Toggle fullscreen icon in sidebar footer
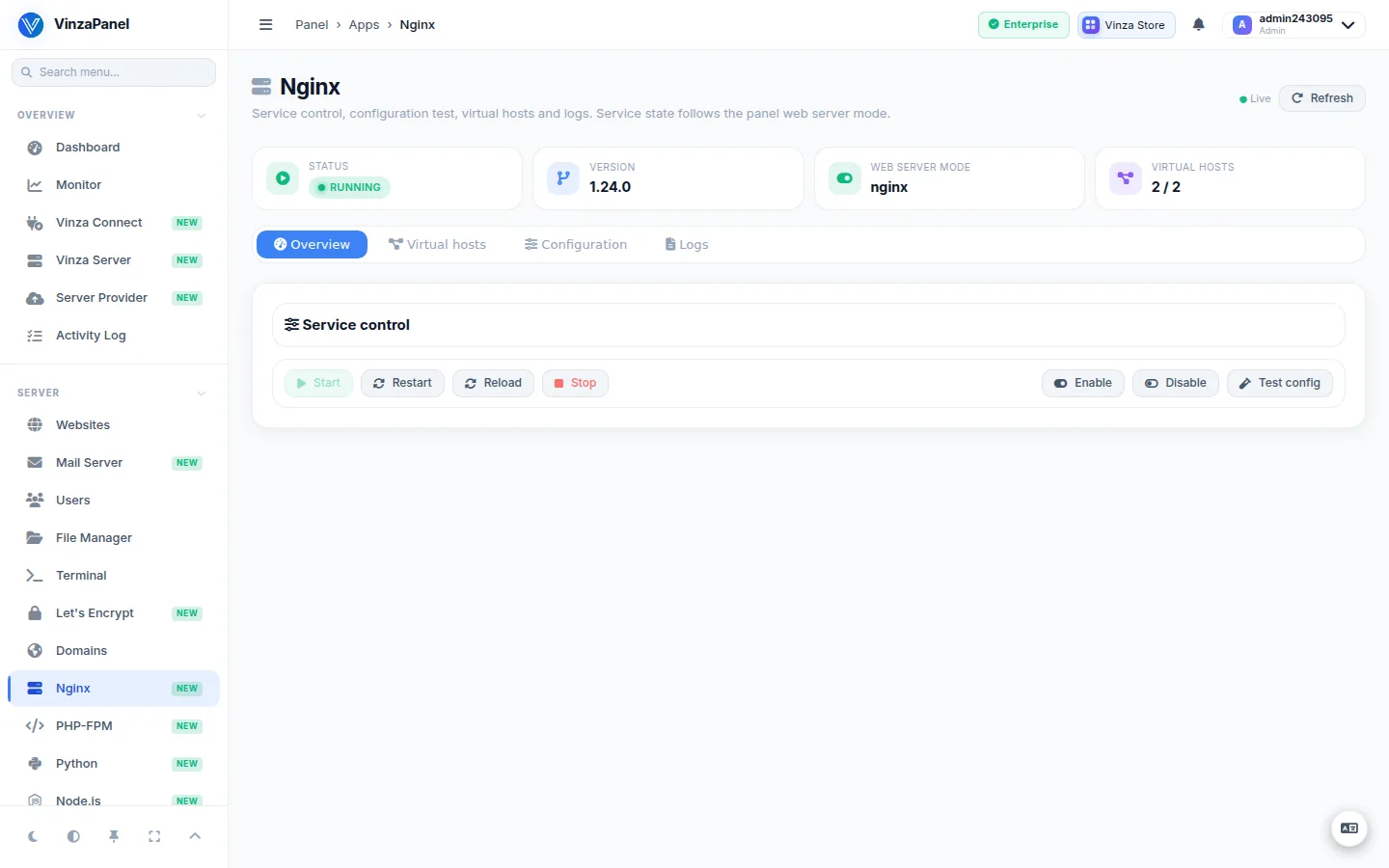Screen dimensions: 1389x868 point(154,836)
